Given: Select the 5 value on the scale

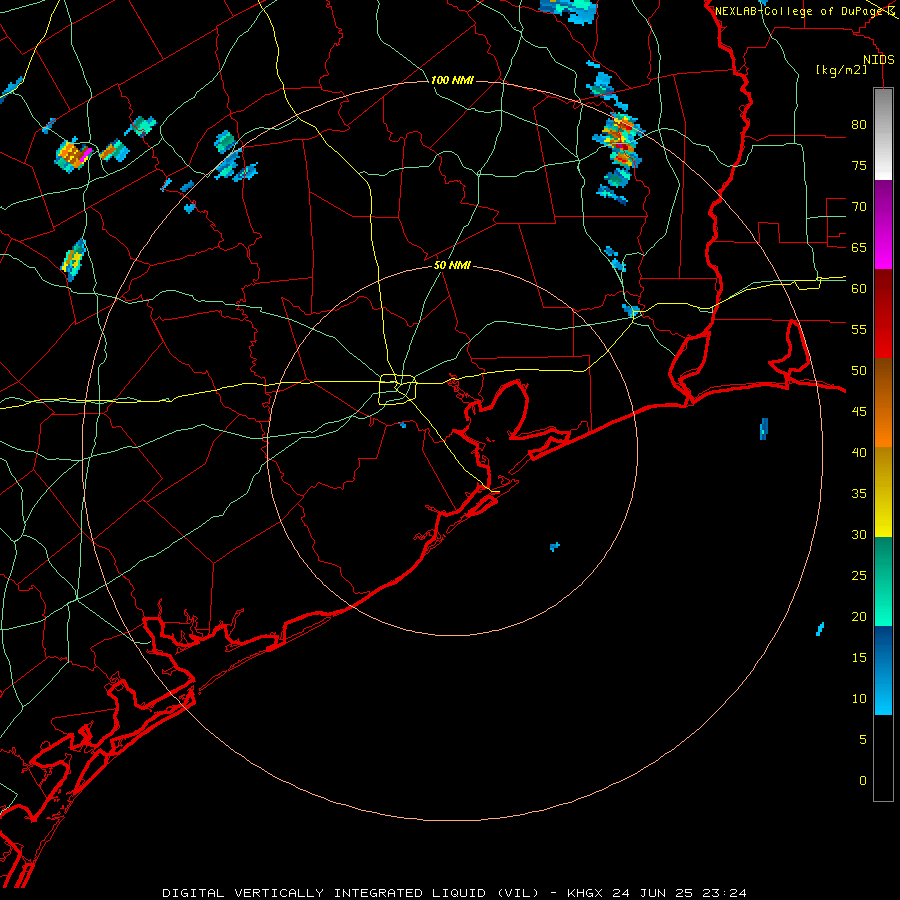Looking at the screenshot, I should point(863,740).
